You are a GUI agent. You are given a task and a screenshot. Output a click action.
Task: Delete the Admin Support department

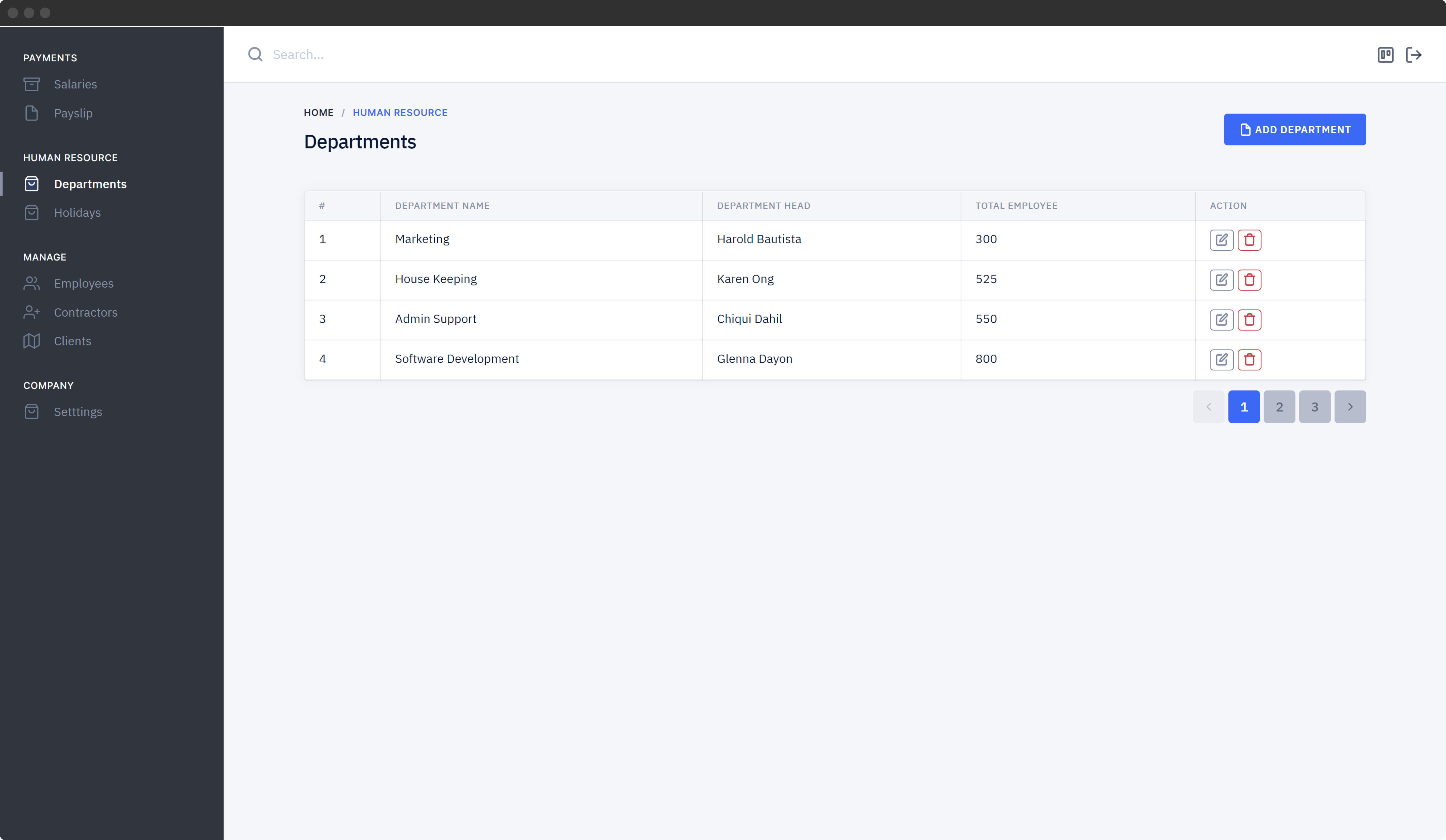tap(1249, 320)
